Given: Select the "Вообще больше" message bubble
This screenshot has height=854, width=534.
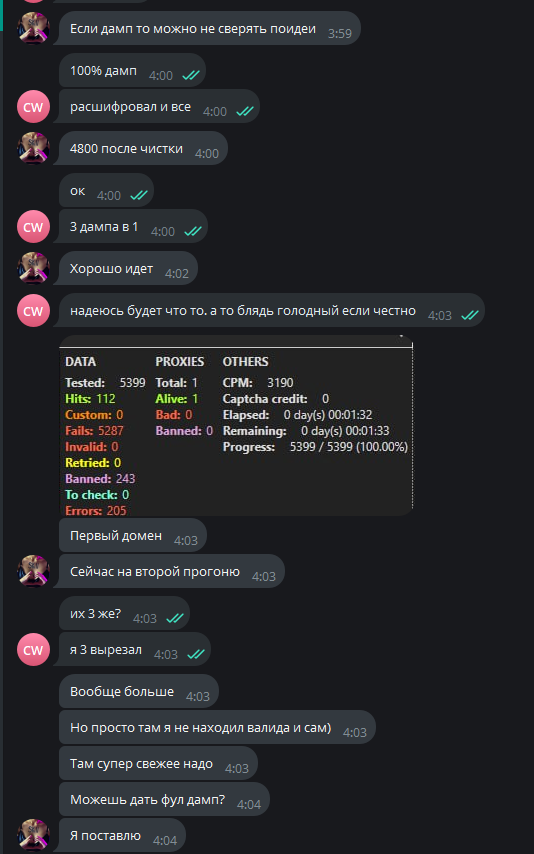Looking at the screenshot, I should tap(138, 691).
